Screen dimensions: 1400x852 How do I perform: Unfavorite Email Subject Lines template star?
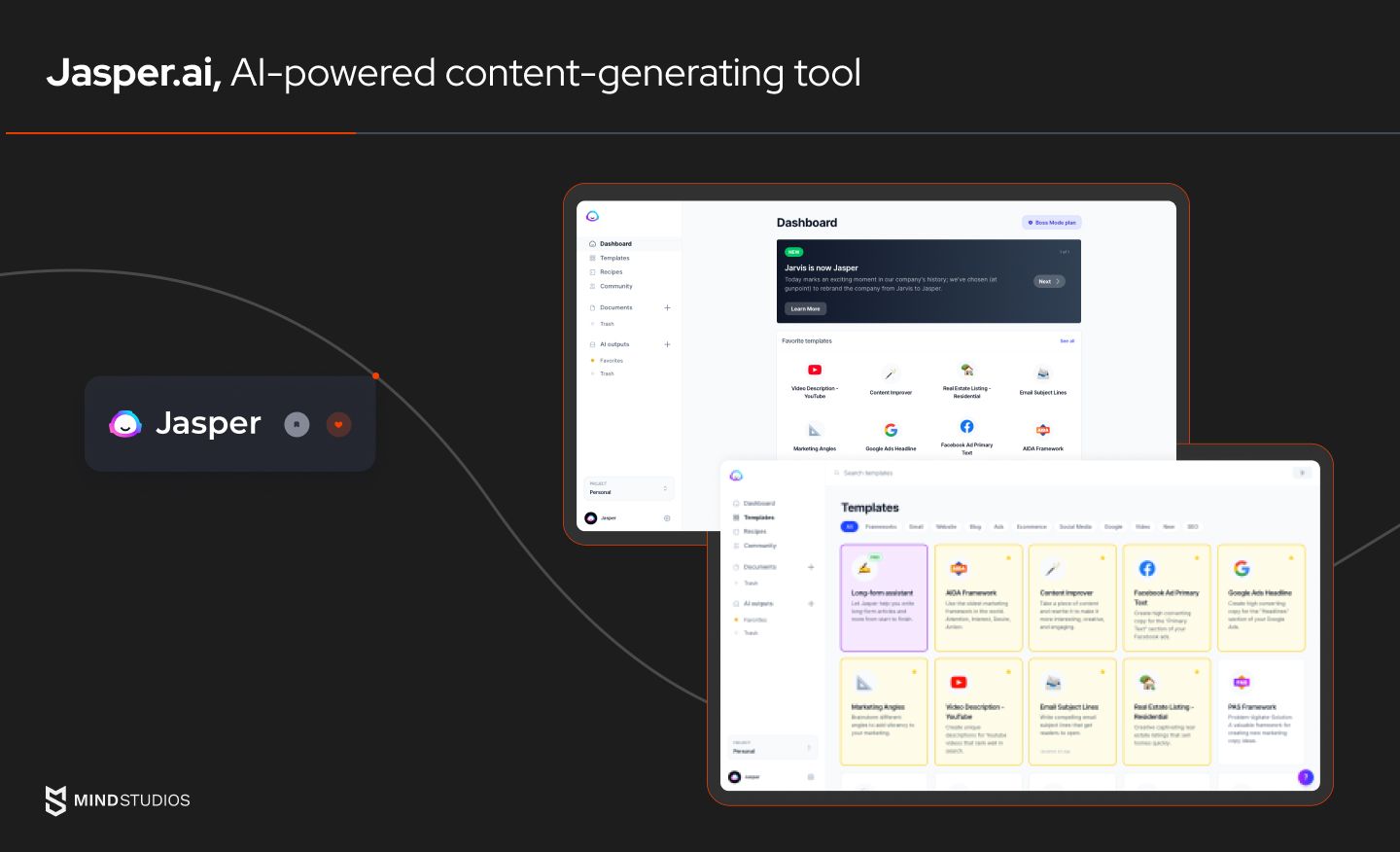click(1102, 672)
